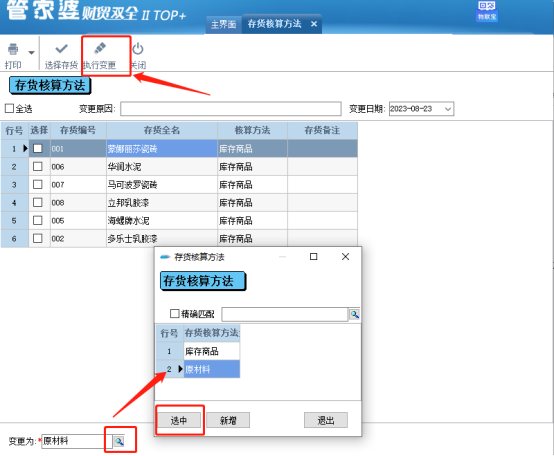Image resolution: width=554 pixels, height=456 pixels.
Task: Expand the 变更日期 date dropdown
Action: 448,109
